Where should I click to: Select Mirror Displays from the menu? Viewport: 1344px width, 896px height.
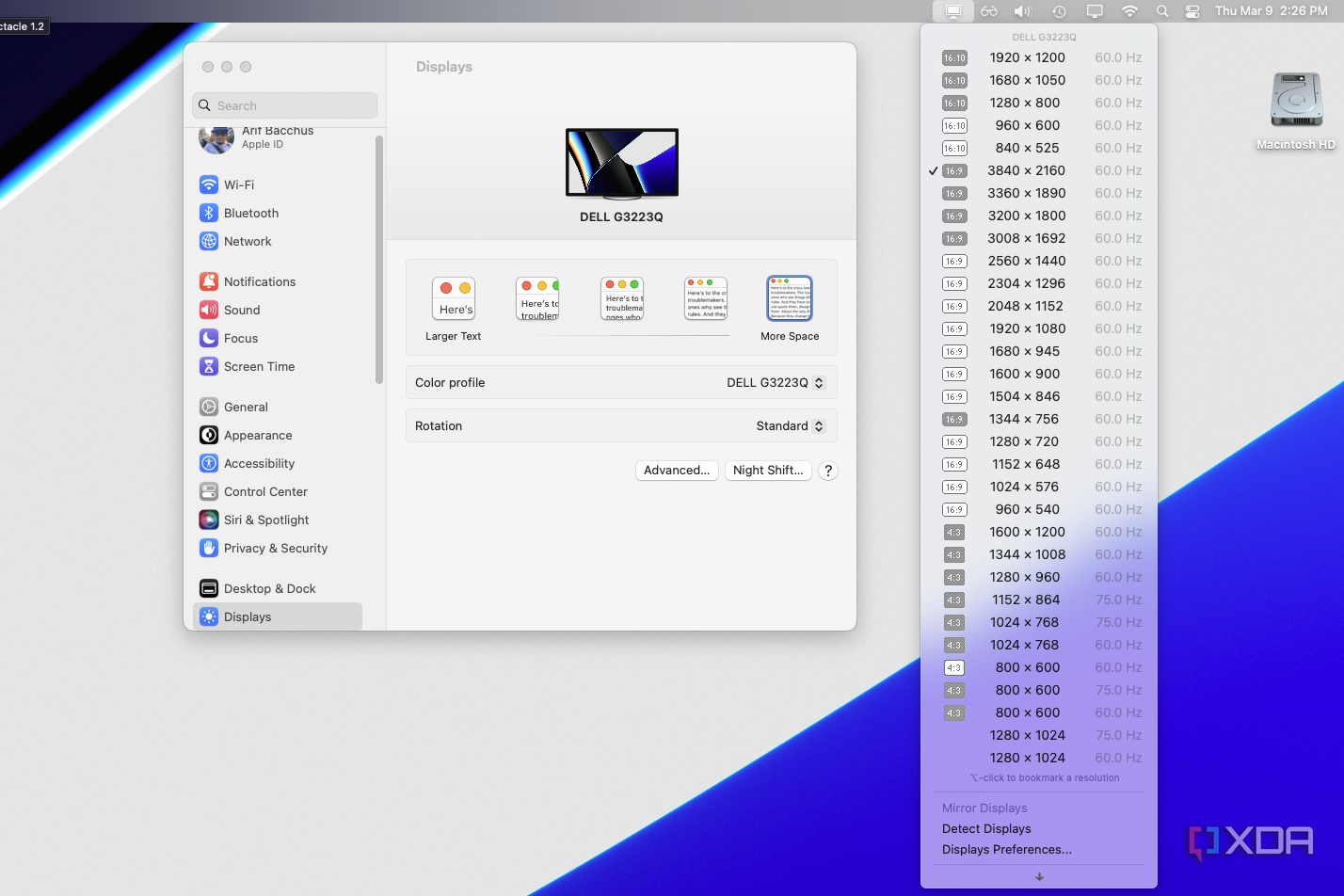[x=984, y=808]
